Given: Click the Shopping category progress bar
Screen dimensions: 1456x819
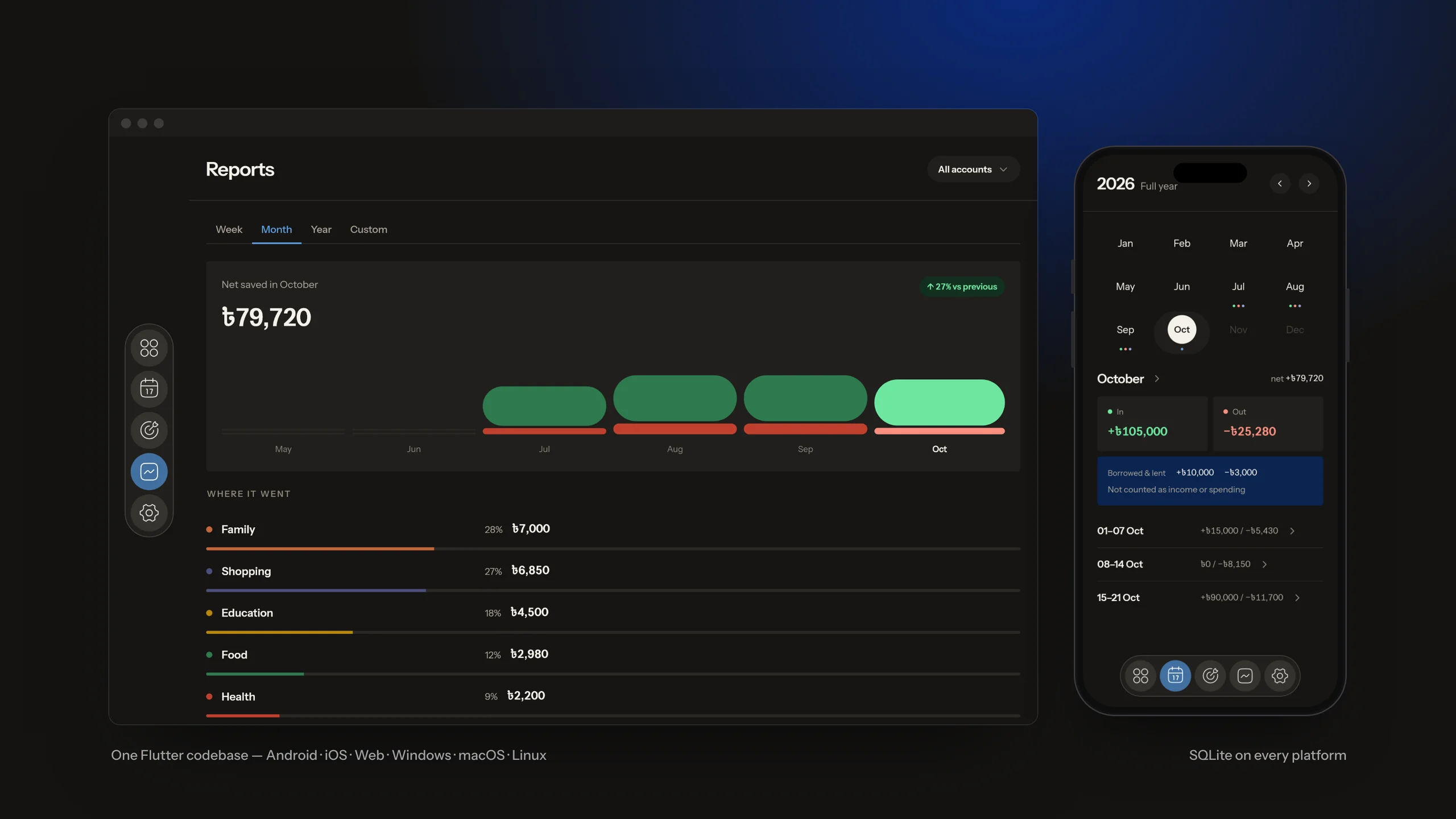Looking at the screenshot, I should point(613,590).
